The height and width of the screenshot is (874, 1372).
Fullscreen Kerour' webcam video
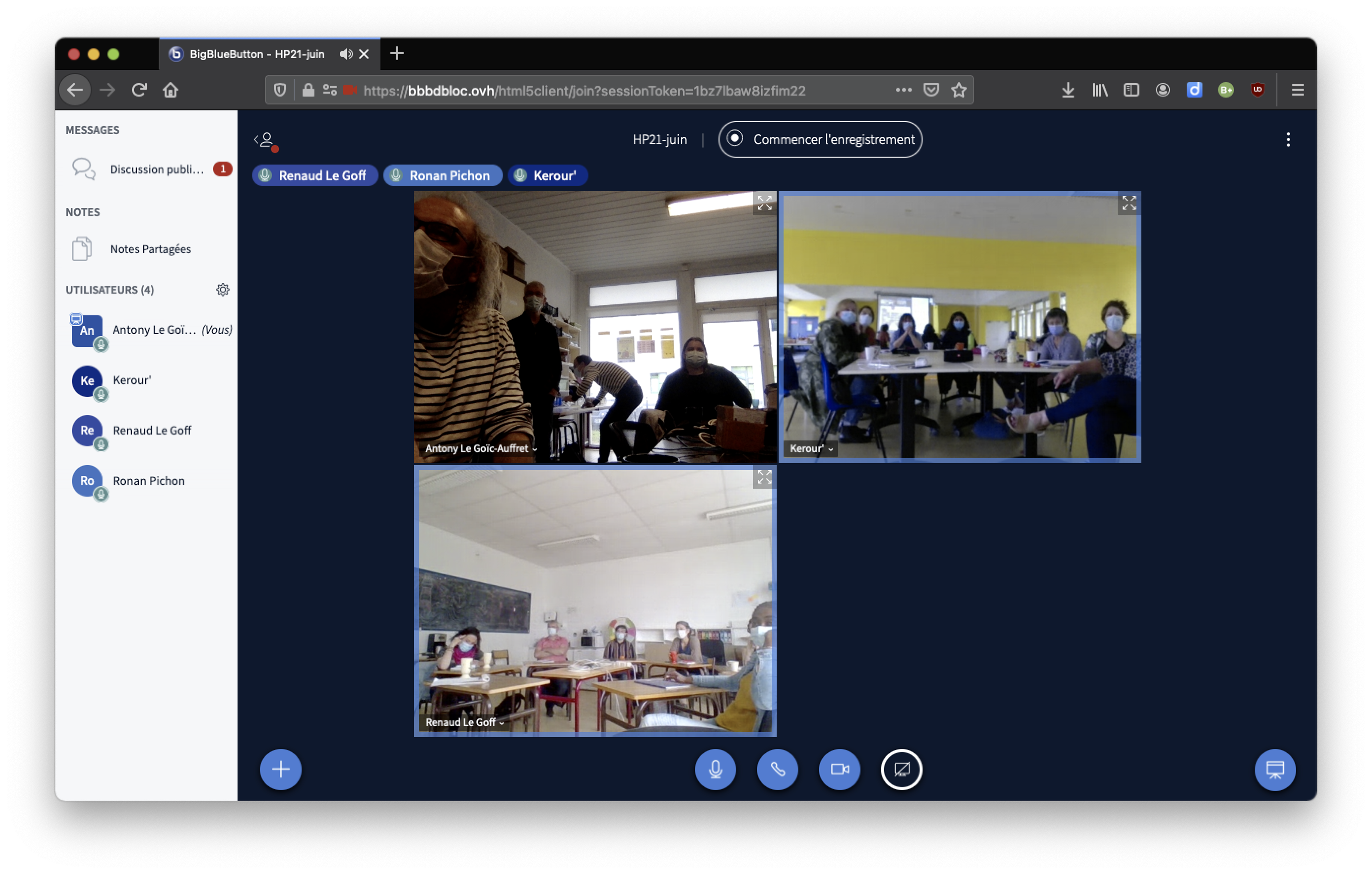pyautogui.click(x=1129, y=203)
